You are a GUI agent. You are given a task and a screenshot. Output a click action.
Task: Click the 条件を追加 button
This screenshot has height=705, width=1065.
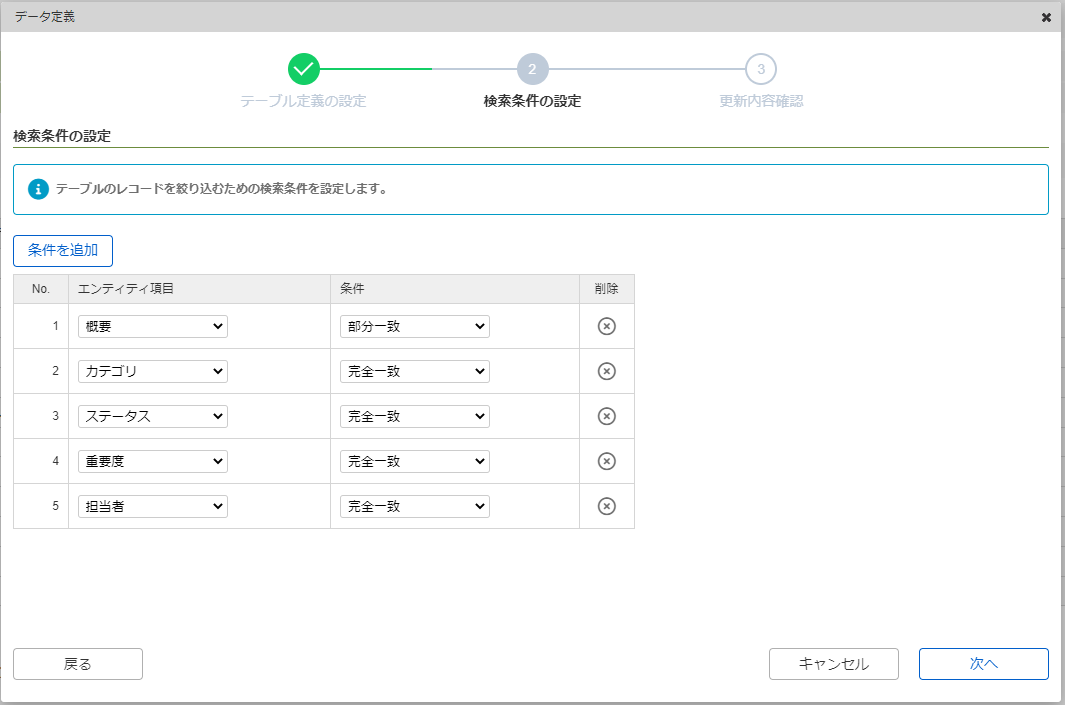(x=63, y=251)
